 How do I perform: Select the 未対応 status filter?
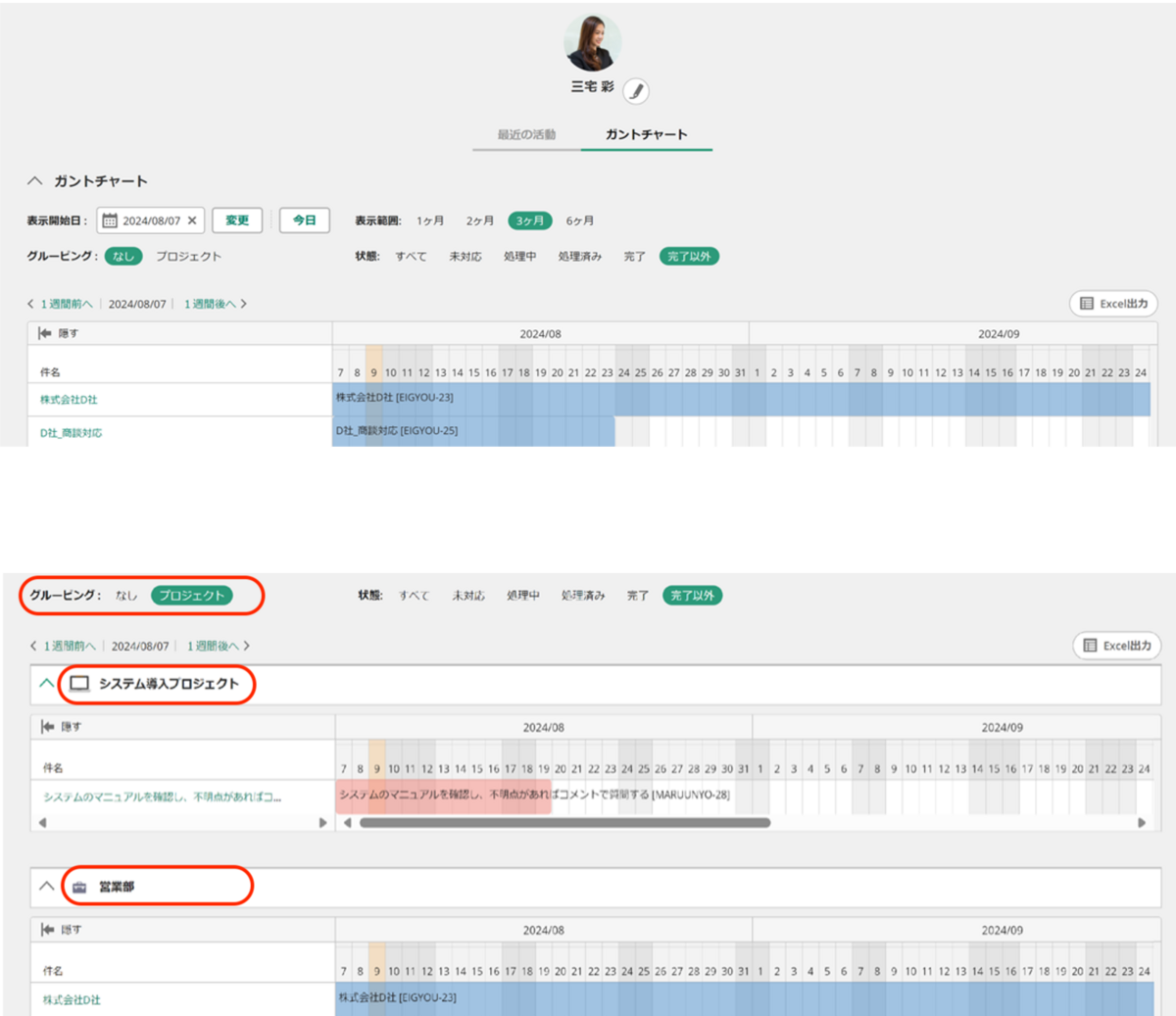465,257
